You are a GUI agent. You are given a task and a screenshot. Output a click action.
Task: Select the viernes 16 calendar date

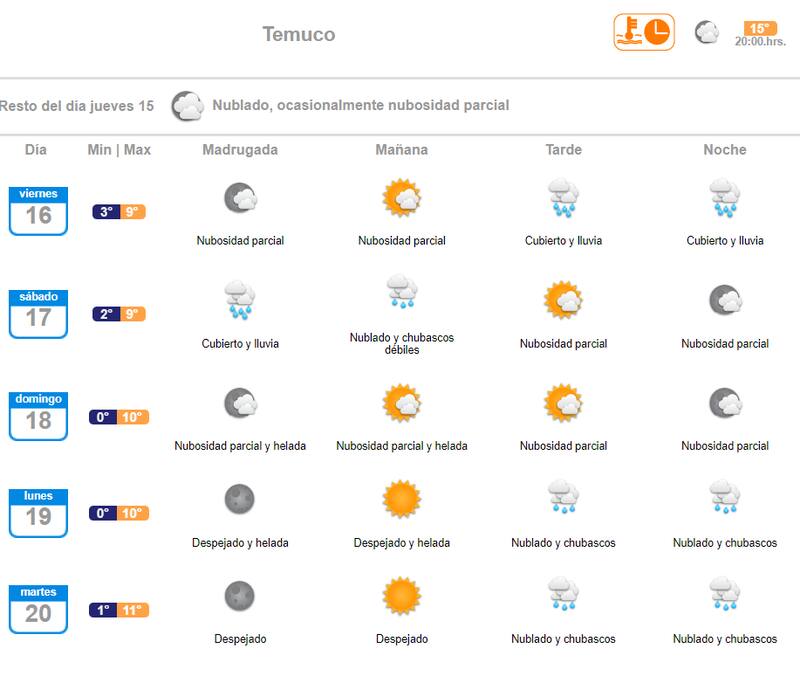point(38,210)
